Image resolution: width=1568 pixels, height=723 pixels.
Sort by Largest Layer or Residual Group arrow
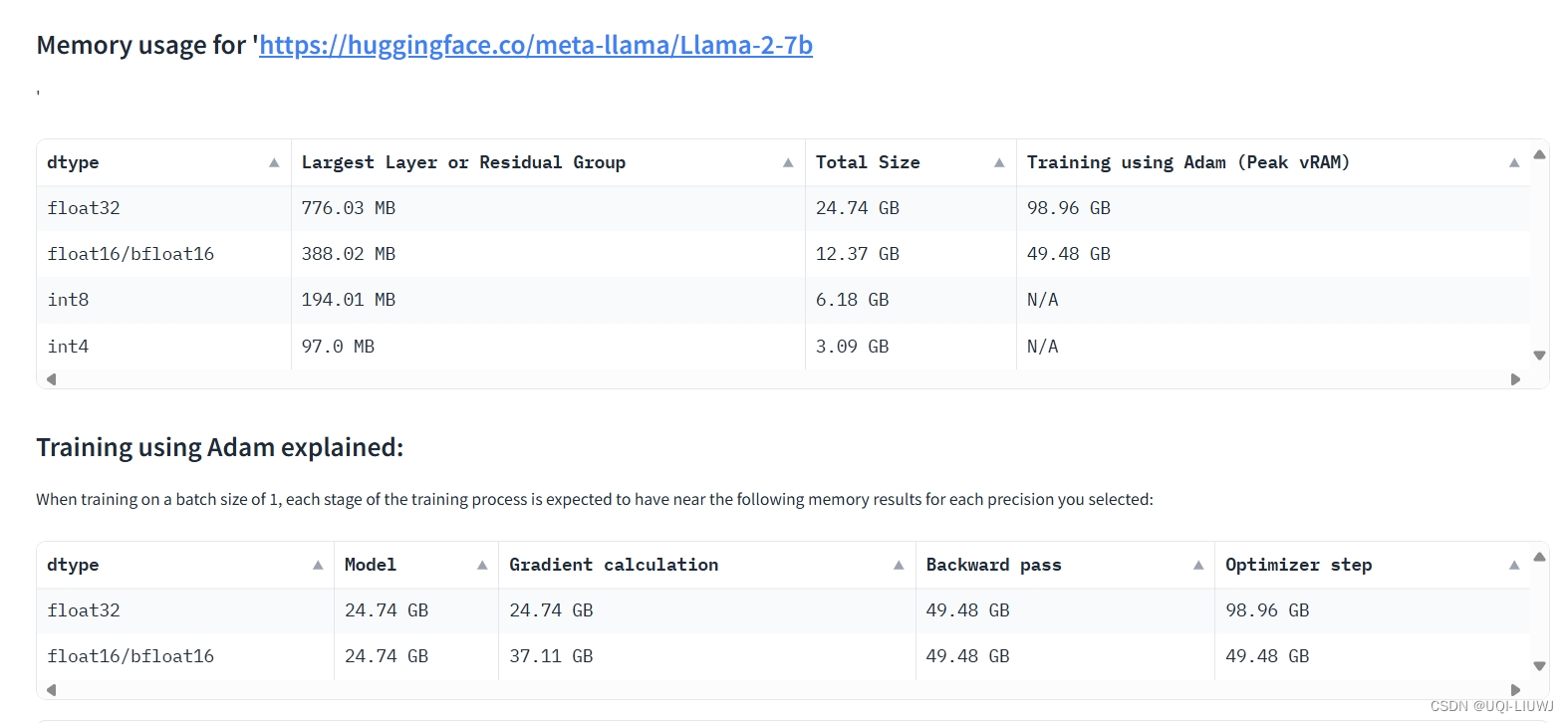[788, 162]
